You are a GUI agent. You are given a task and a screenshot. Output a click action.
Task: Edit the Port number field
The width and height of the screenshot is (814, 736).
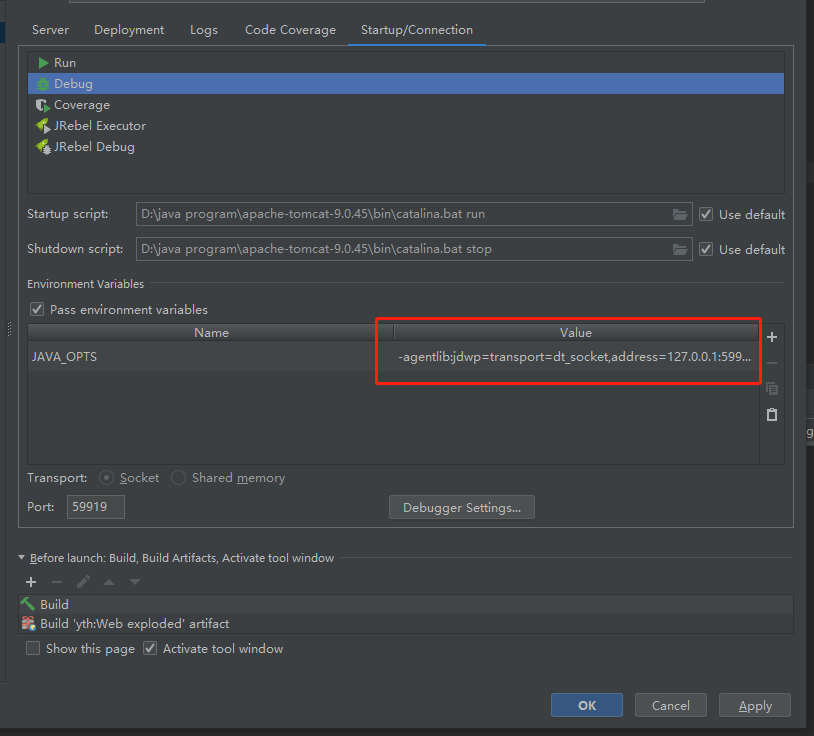(x=95, y=506)
